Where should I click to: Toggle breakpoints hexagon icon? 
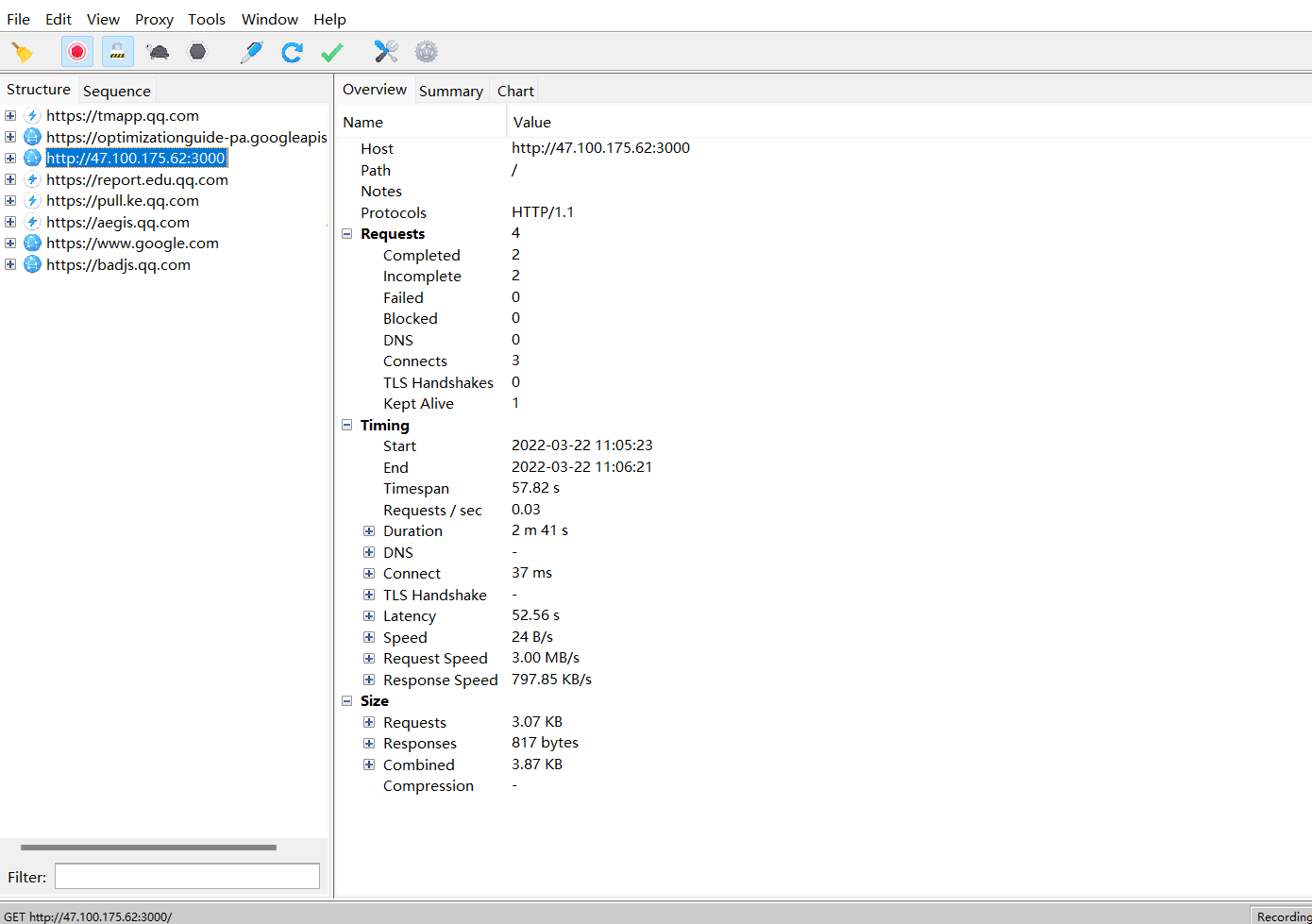point(197,52)
